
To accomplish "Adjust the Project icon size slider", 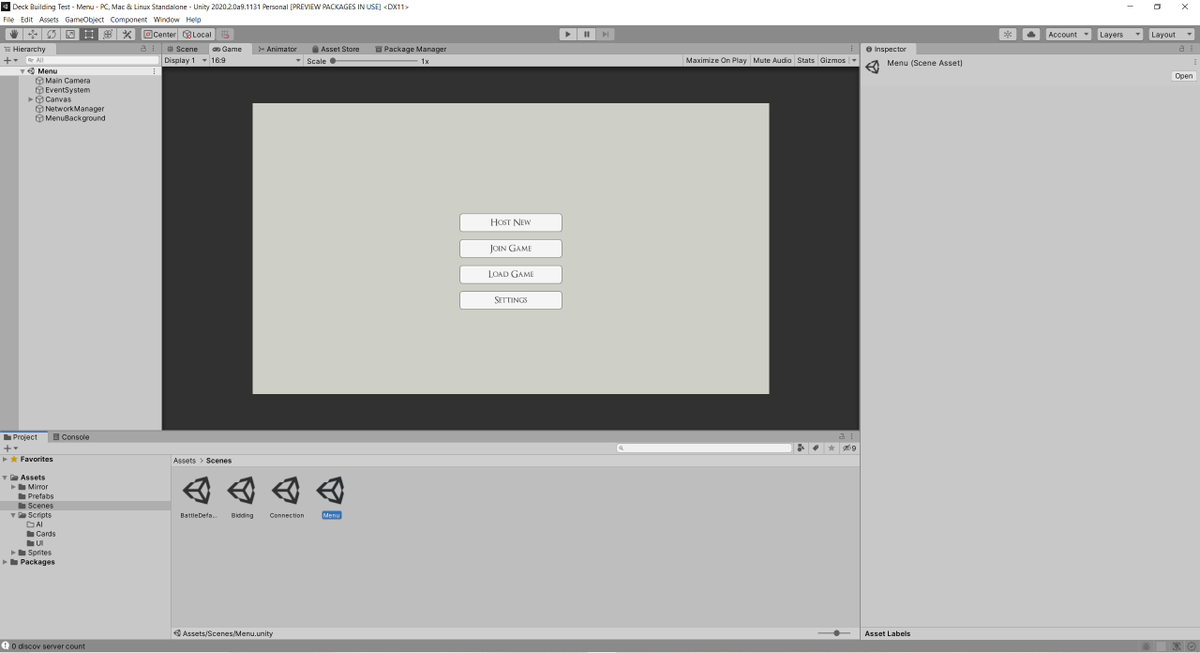I will pos(835,633).
